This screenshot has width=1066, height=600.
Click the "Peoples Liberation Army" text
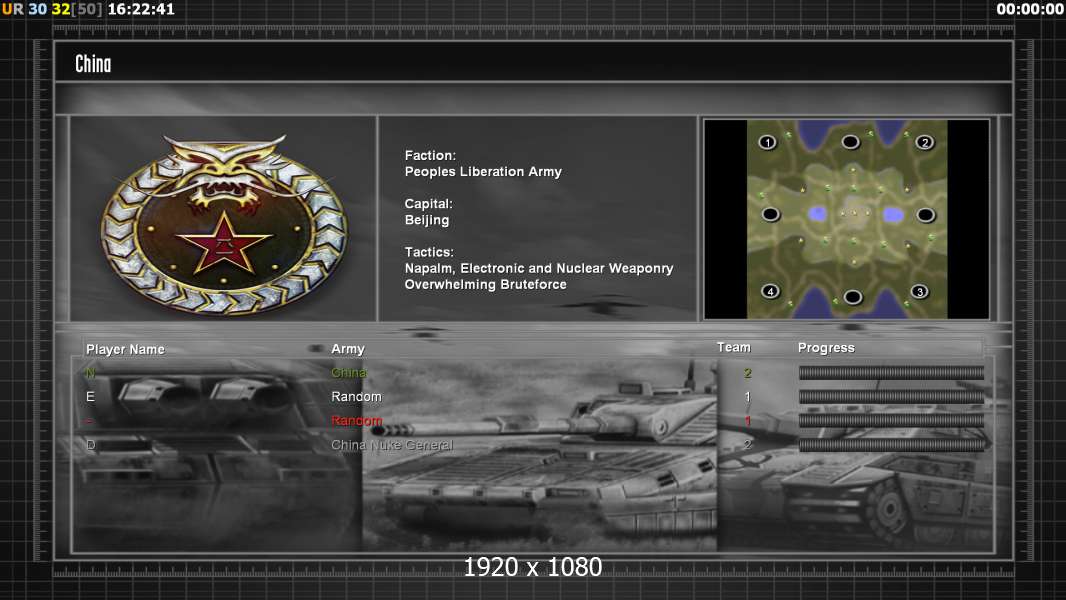[x=483, y=172]
